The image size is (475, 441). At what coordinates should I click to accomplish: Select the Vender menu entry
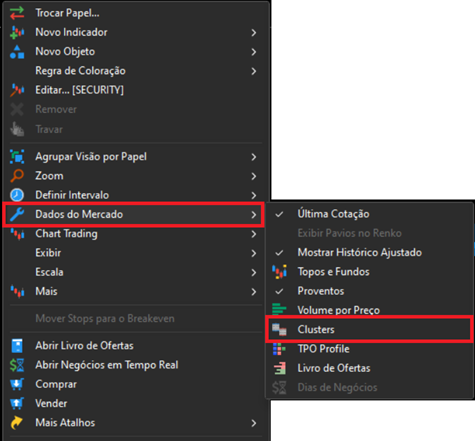pyautogui.click(x=136, y=403)
